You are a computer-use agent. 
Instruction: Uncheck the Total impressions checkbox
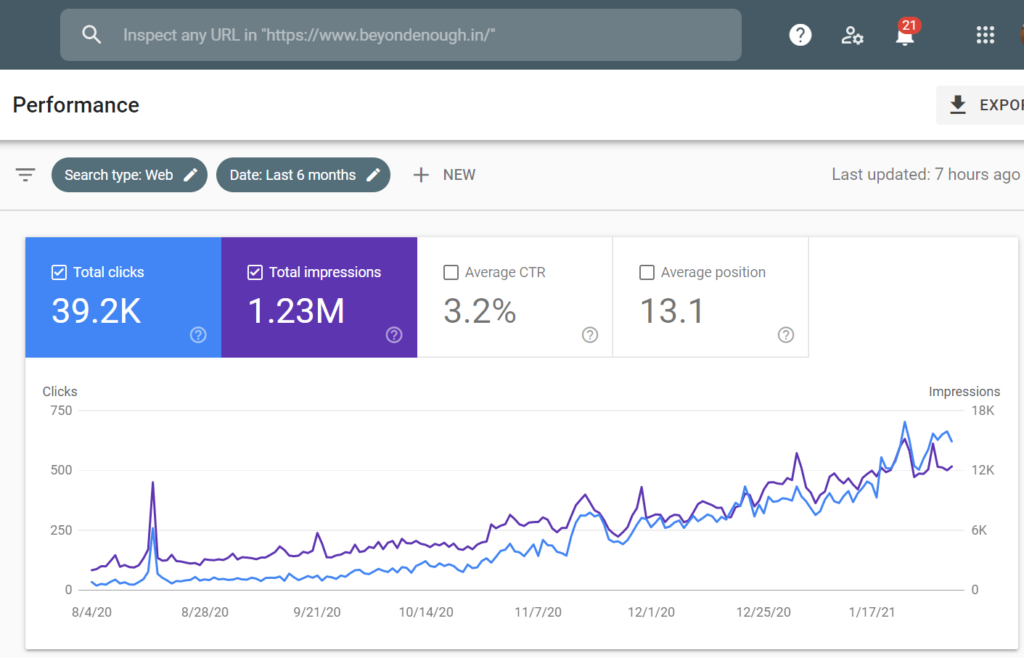click(255, 272)
